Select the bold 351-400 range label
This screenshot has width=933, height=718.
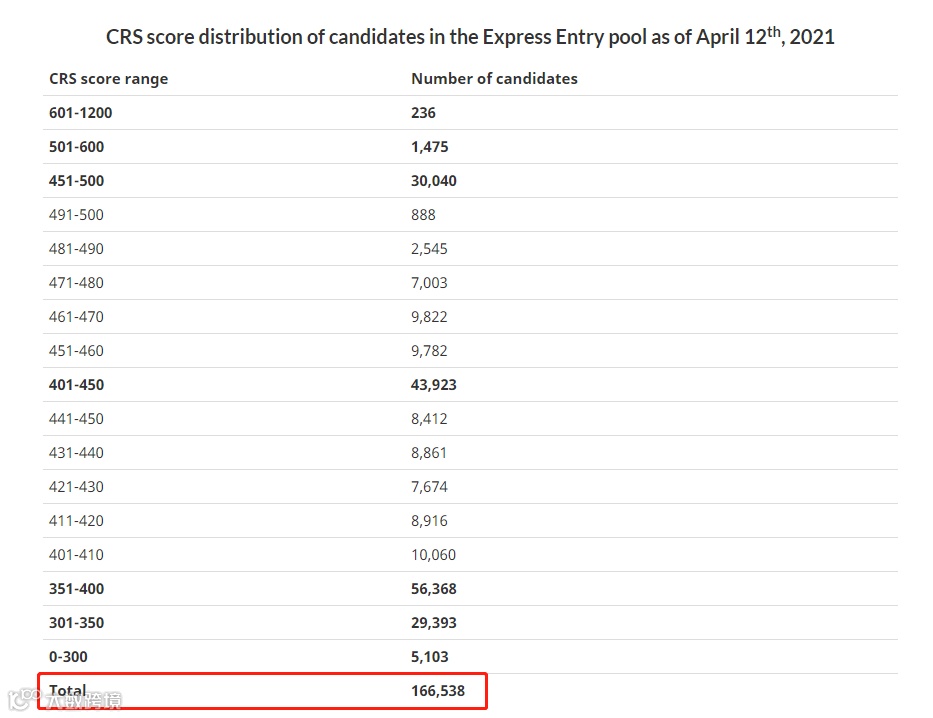coord(76,589)
